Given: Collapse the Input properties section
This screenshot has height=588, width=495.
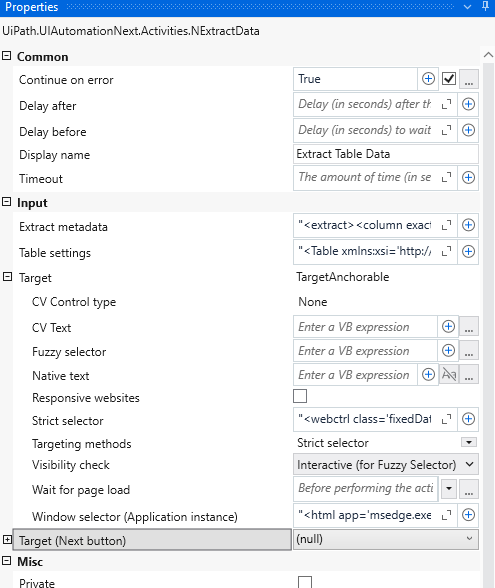Looking at the screenshot, I should pyautogui.click(x=6, y=202).
